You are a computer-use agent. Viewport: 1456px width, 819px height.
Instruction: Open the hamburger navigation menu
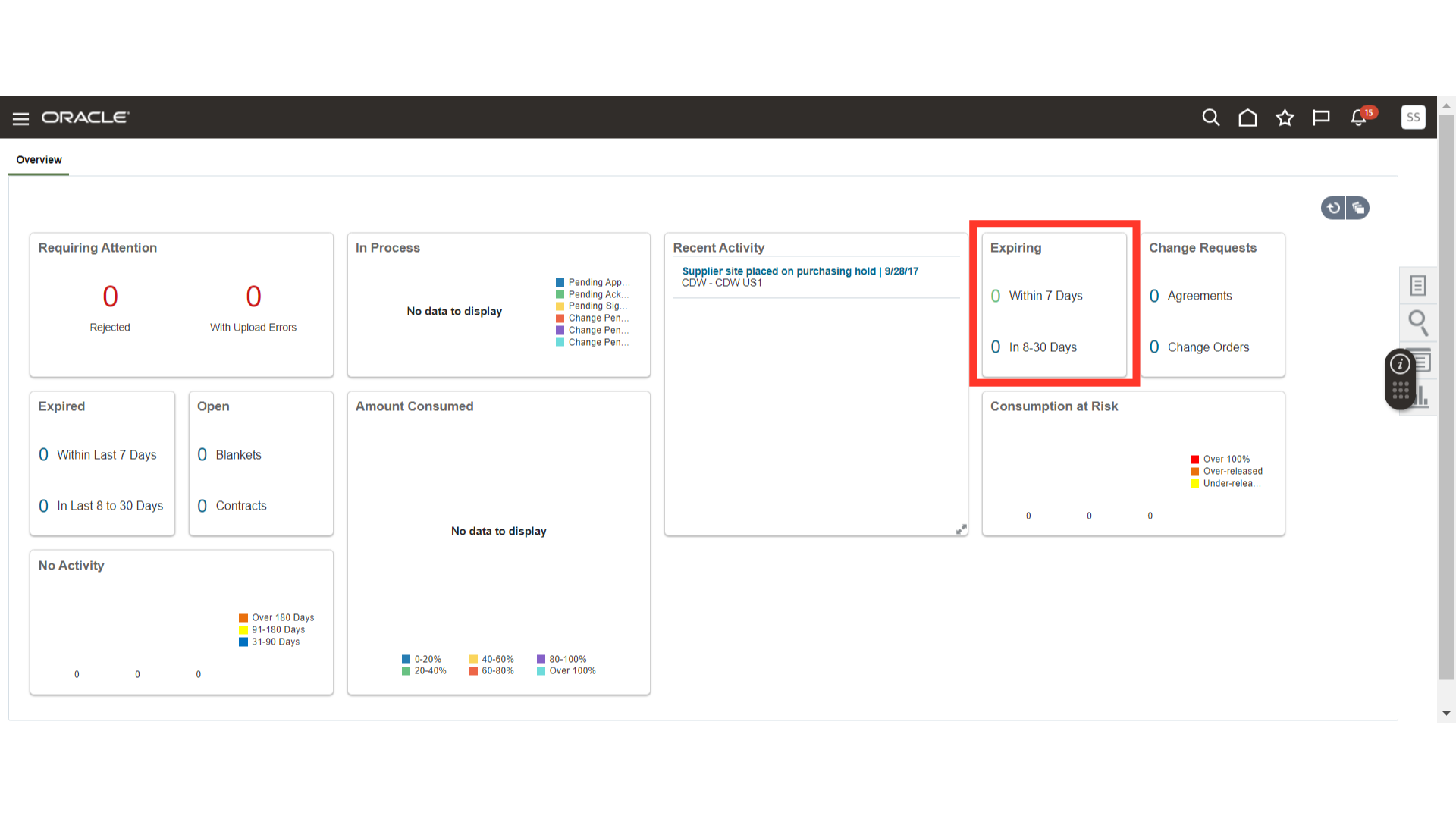point(20,118)
